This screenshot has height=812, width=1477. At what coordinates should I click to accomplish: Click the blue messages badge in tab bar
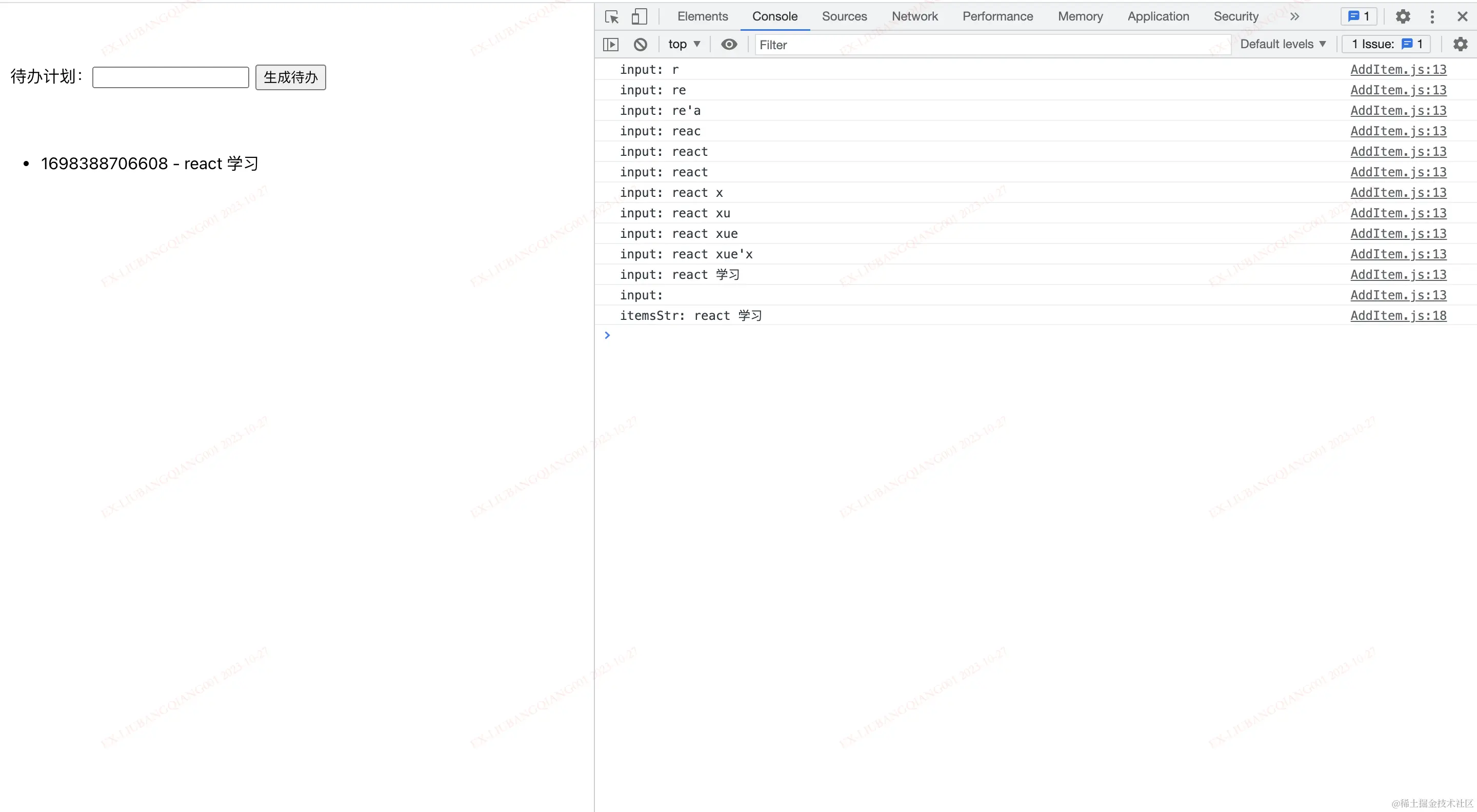tap(1359, 16)
